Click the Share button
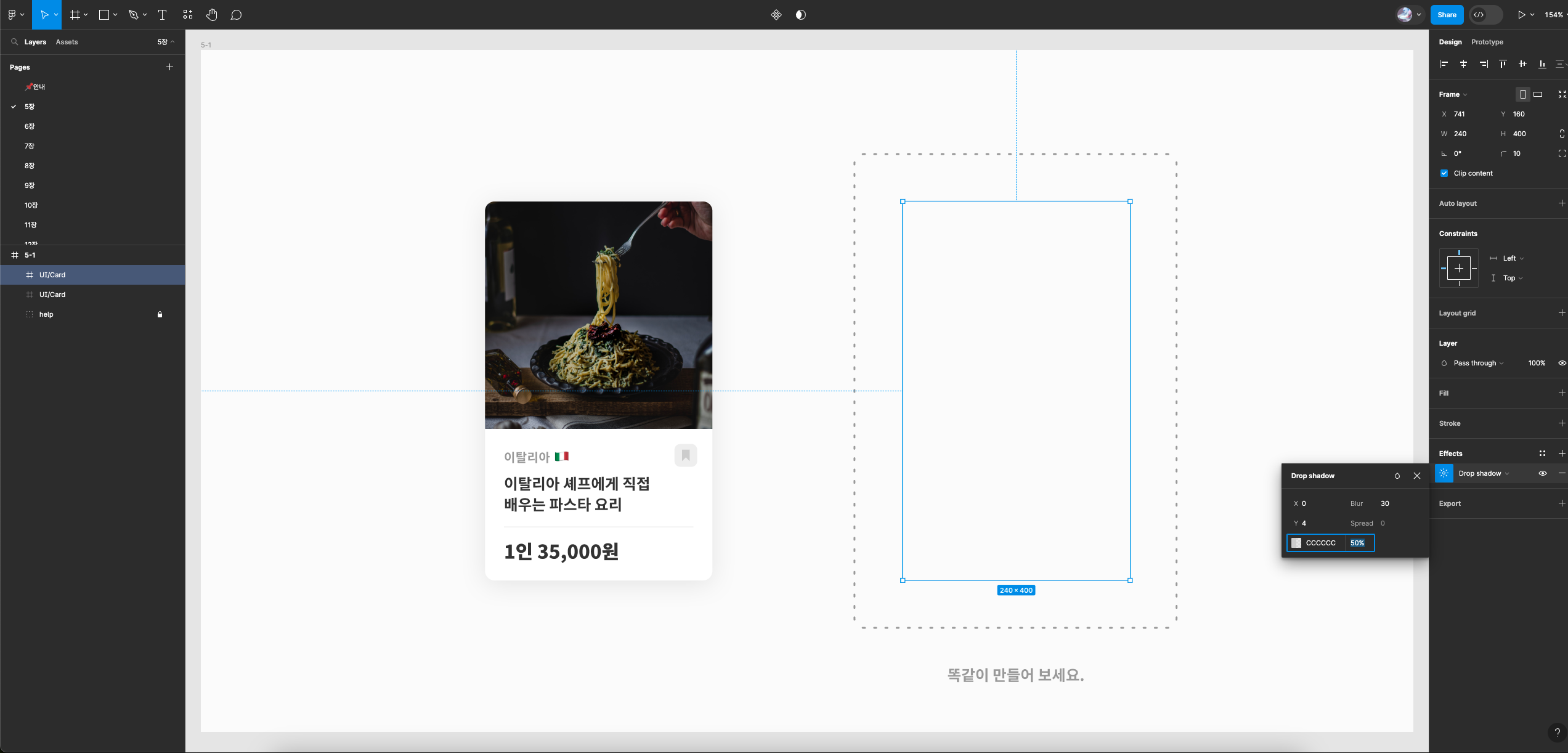This screenshot has width=1568, height=753. (x=1447, y=15)
